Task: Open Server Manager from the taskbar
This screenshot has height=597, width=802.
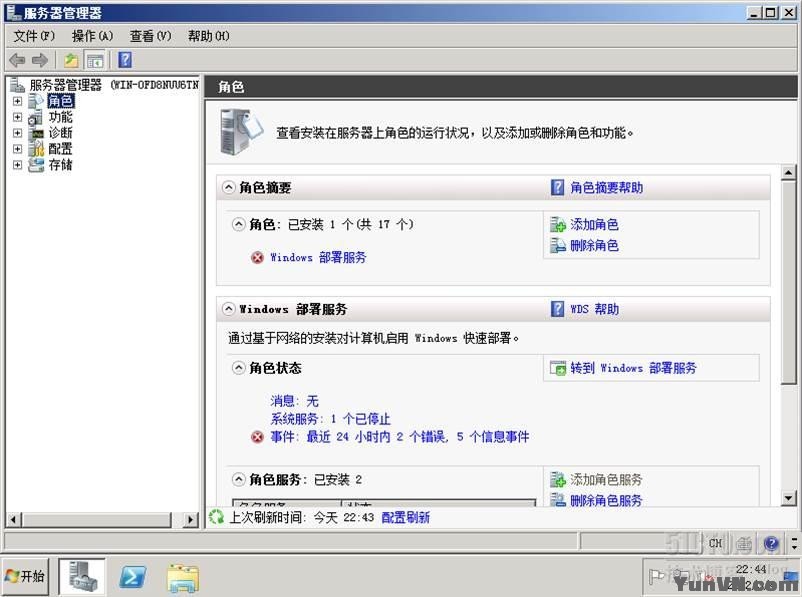Action: click(82, 577)
